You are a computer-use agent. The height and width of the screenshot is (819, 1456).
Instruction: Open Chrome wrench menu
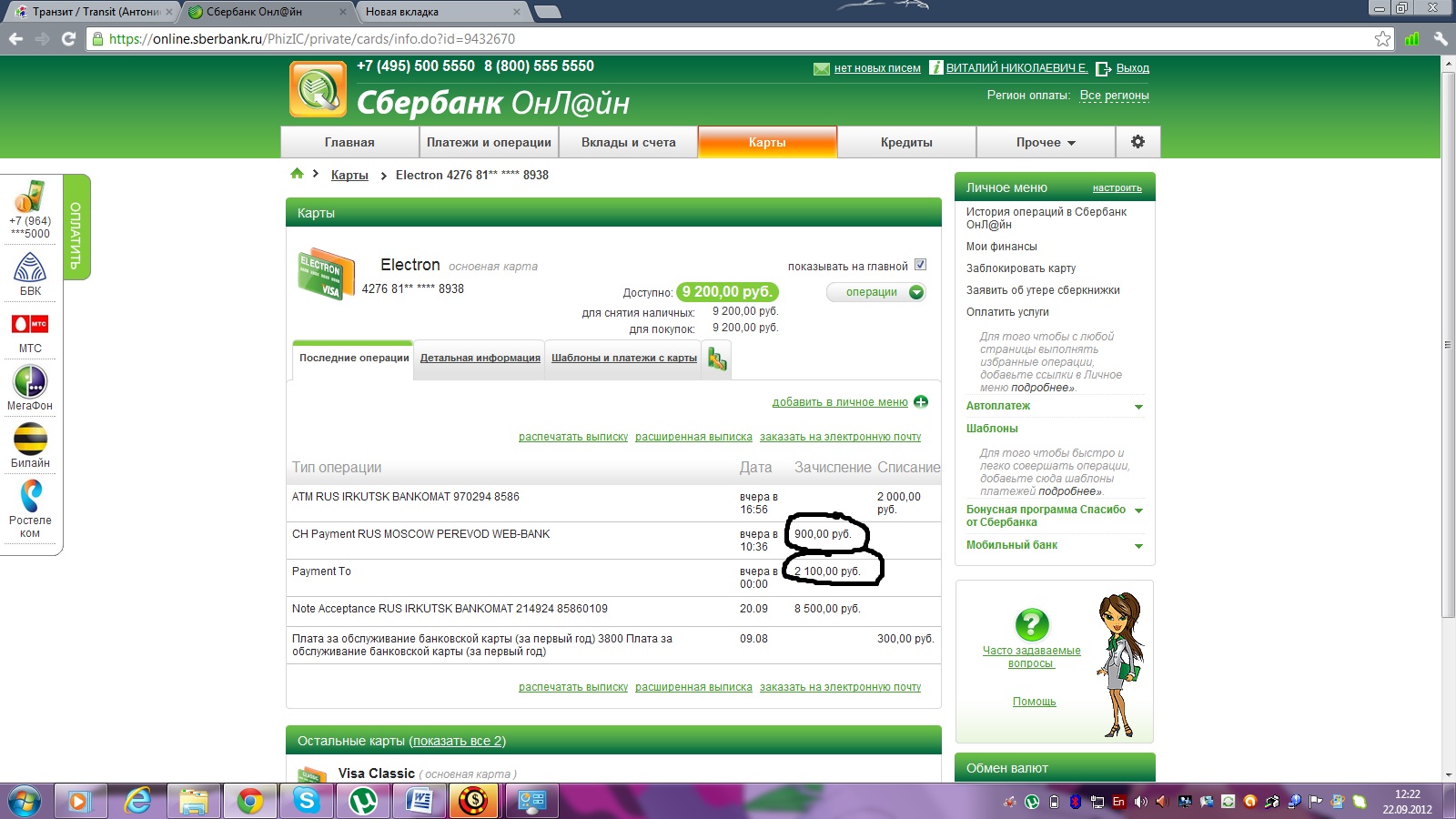(1441, 38)
